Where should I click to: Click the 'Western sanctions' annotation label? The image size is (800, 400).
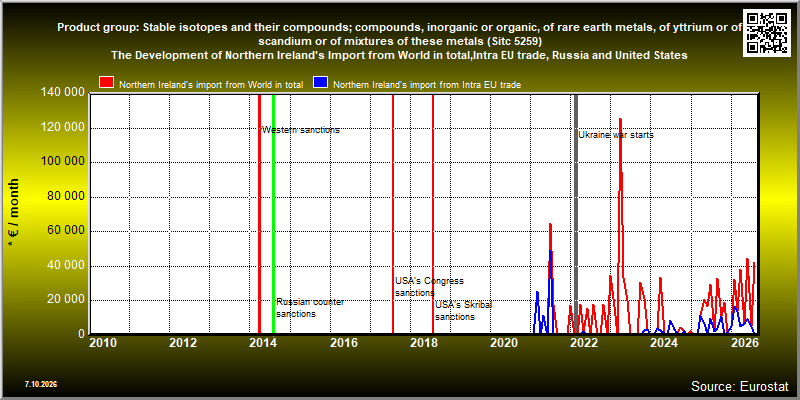(x=301, y=130)
